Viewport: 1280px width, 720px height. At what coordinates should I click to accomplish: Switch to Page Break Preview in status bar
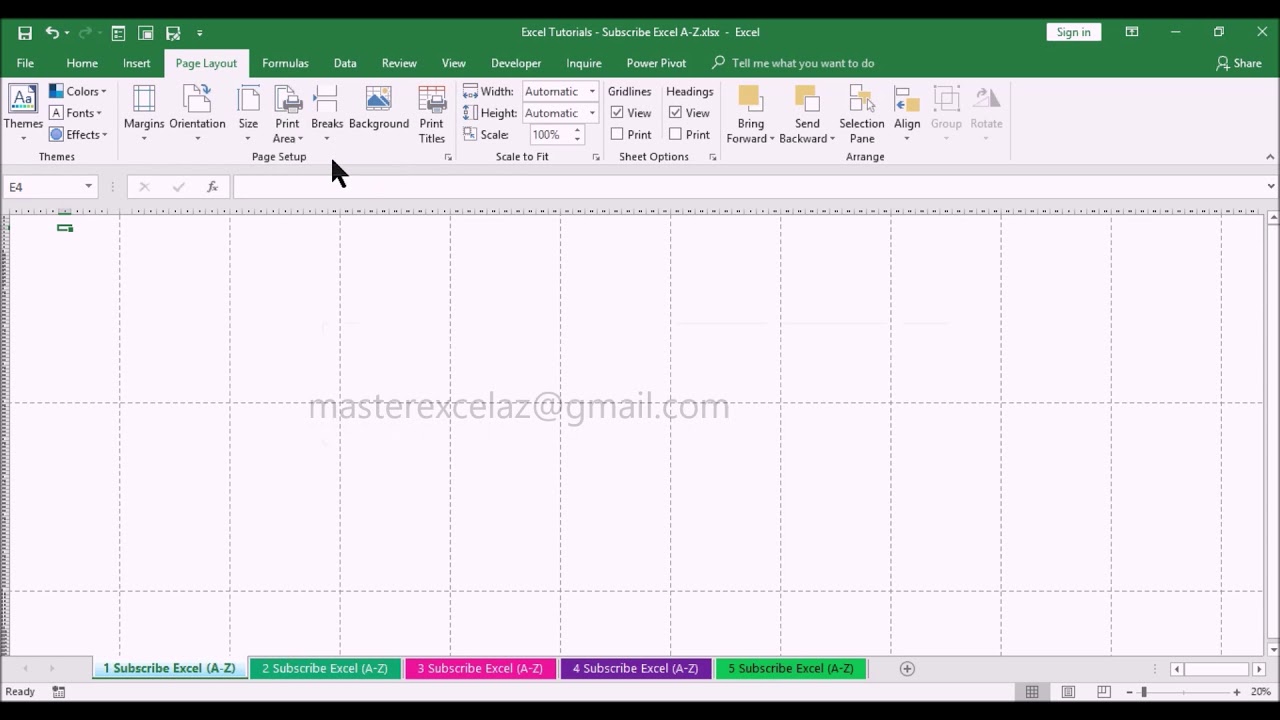coord(1104,692)
